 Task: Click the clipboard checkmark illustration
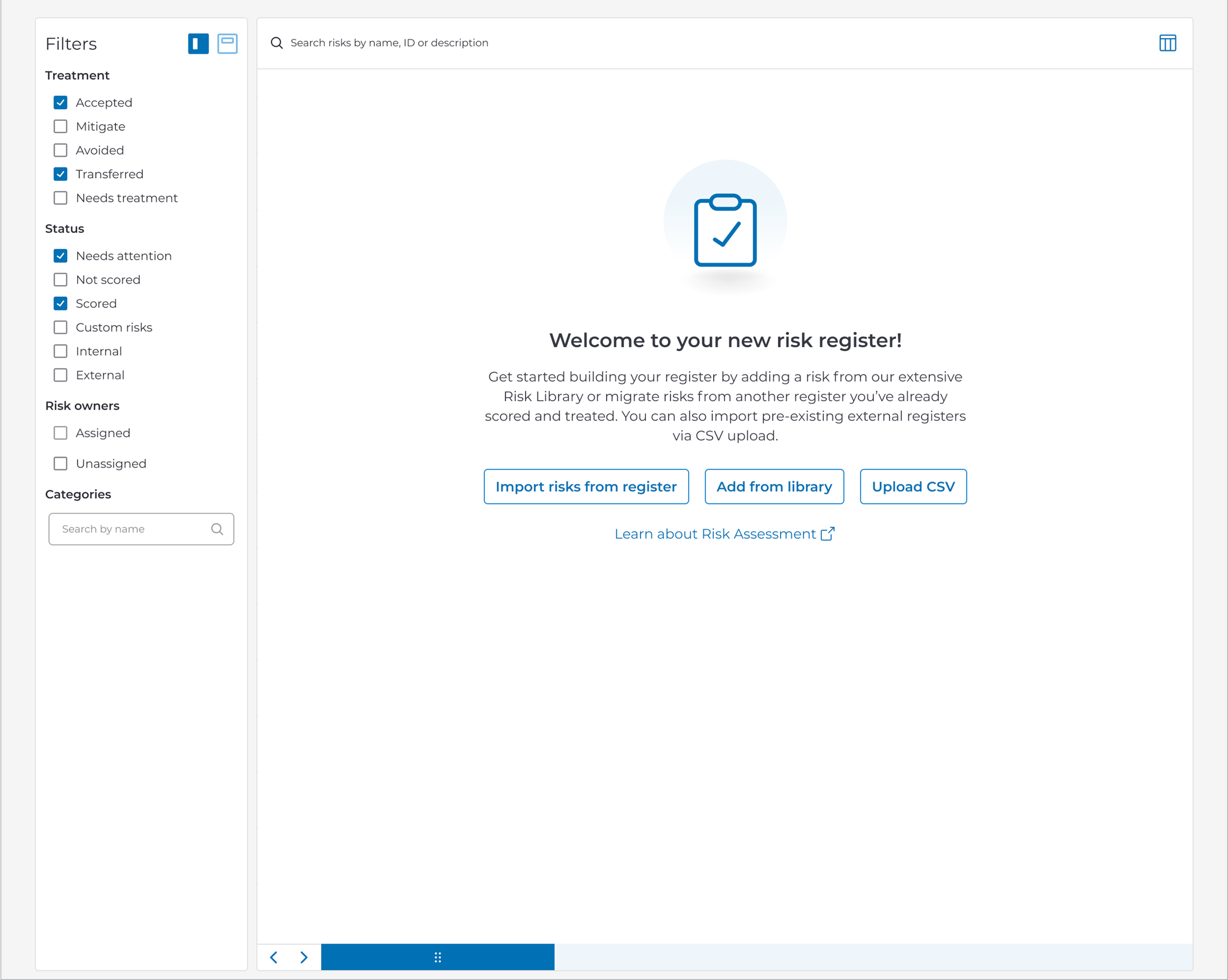tap(725, 231)
